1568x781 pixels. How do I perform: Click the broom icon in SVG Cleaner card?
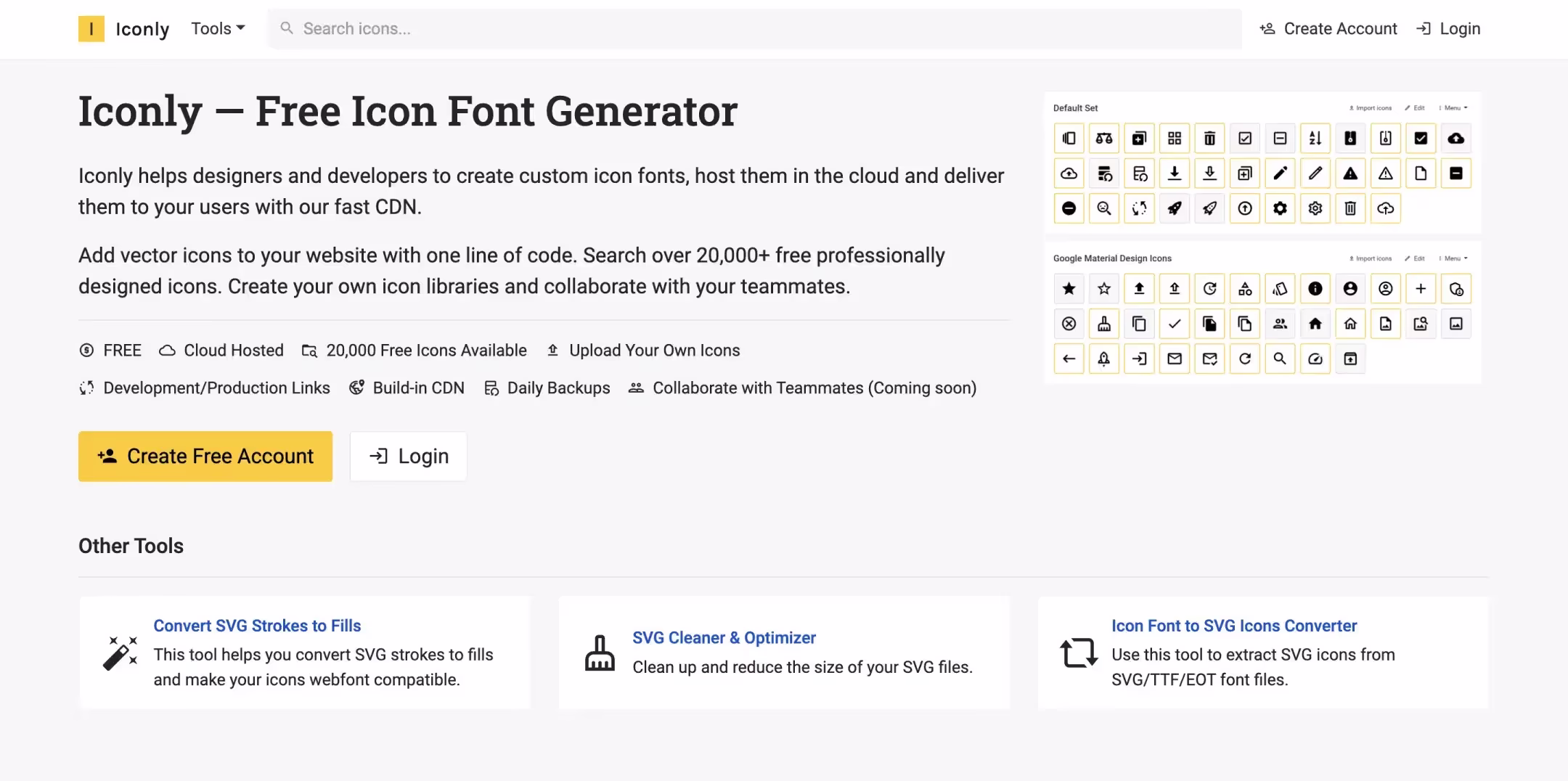pos(600,653)
